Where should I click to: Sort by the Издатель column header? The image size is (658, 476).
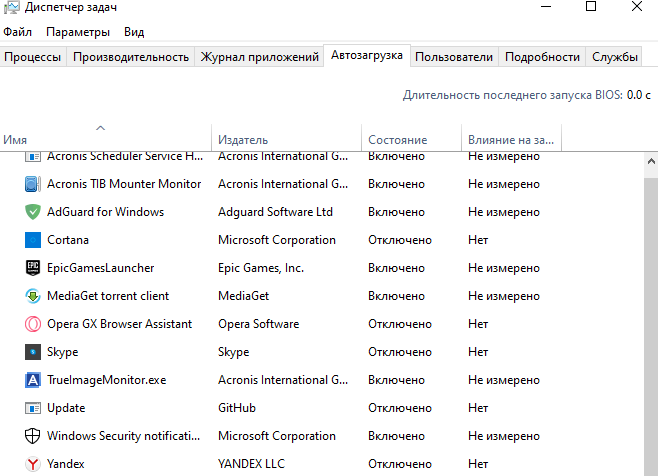pos(286,140)
